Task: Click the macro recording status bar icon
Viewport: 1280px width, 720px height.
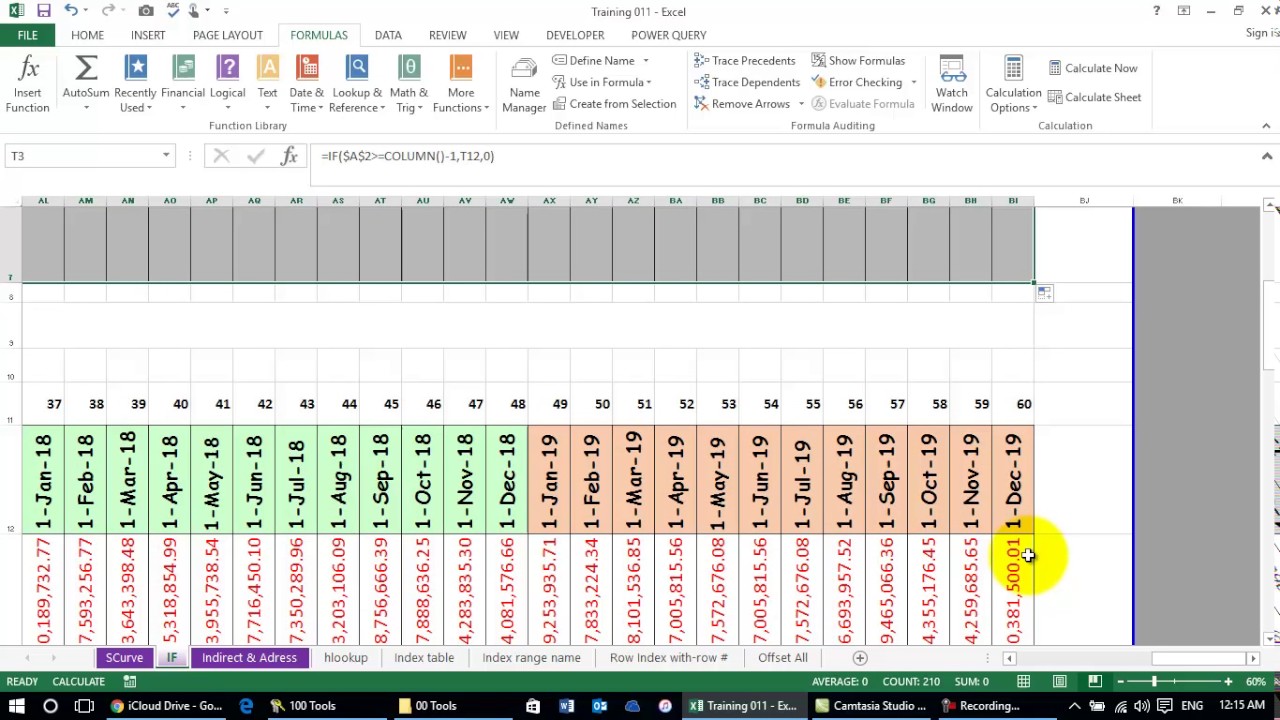Action: (x=129, y=682)
